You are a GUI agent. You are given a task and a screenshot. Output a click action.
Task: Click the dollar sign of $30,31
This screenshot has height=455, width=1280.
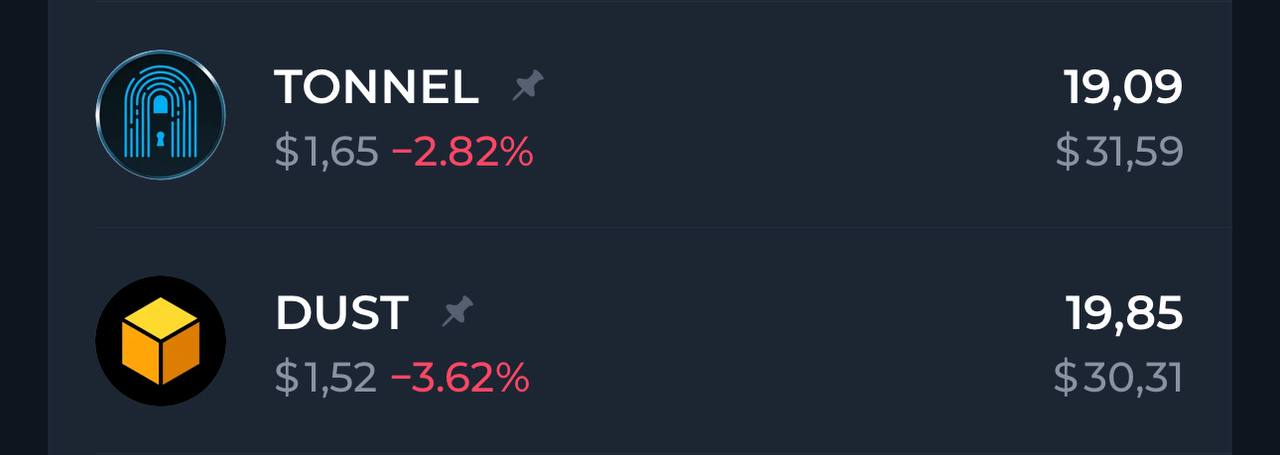tap(1066, 377)
